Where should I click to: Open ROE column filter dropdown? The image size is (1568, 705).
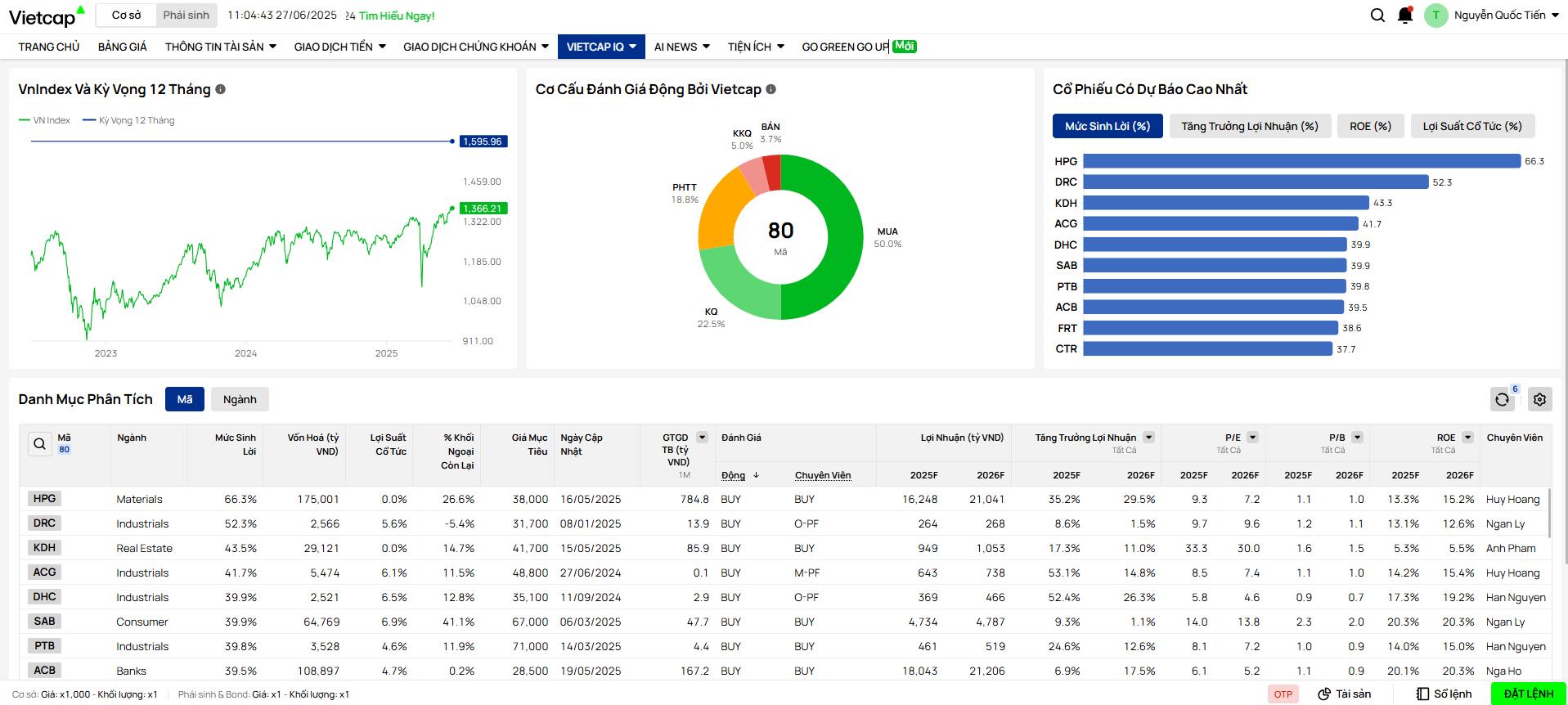(x=1467, y=438)
